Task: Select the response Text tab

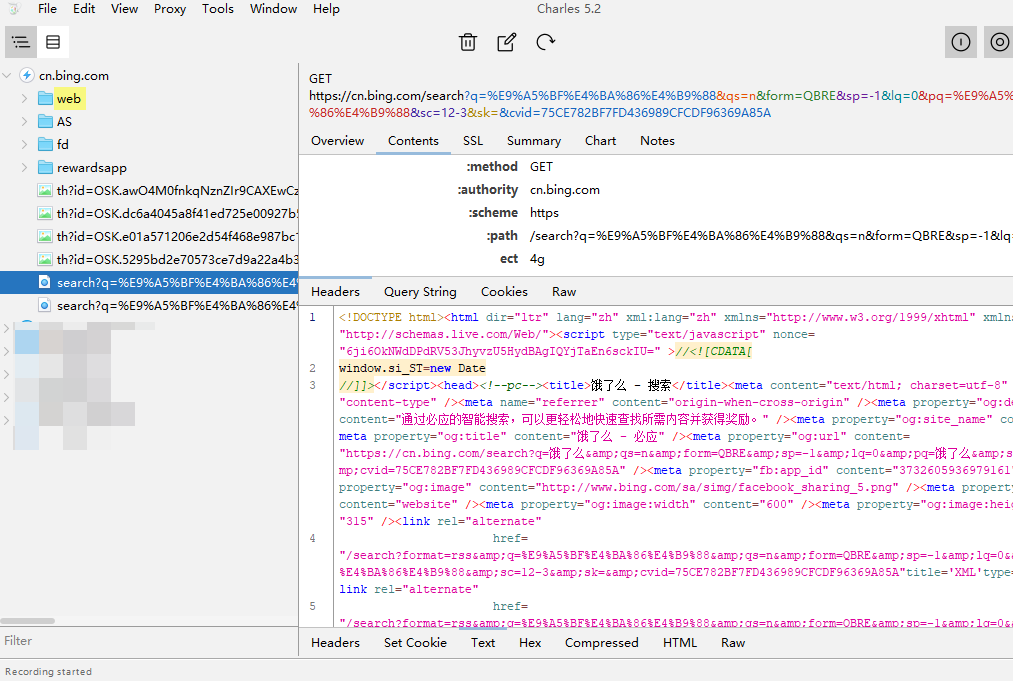Action: click(x=483, y=643)
